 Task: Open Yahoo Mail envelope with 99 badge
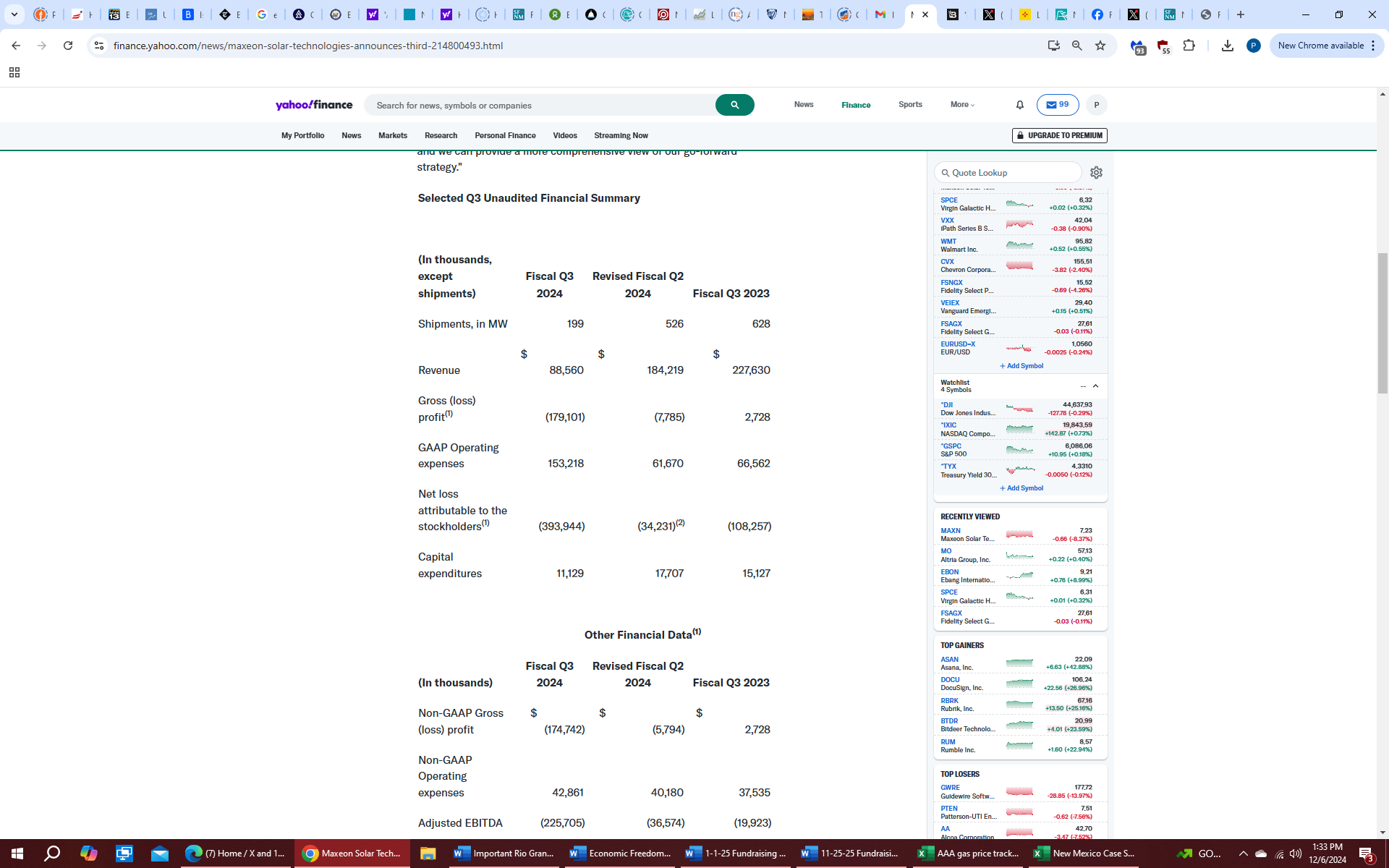1057,105
